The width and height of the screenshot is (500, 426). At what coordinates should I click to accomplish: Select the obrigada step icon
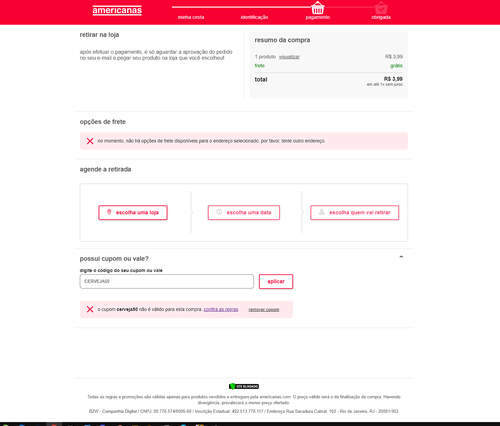tap(381, 8)
